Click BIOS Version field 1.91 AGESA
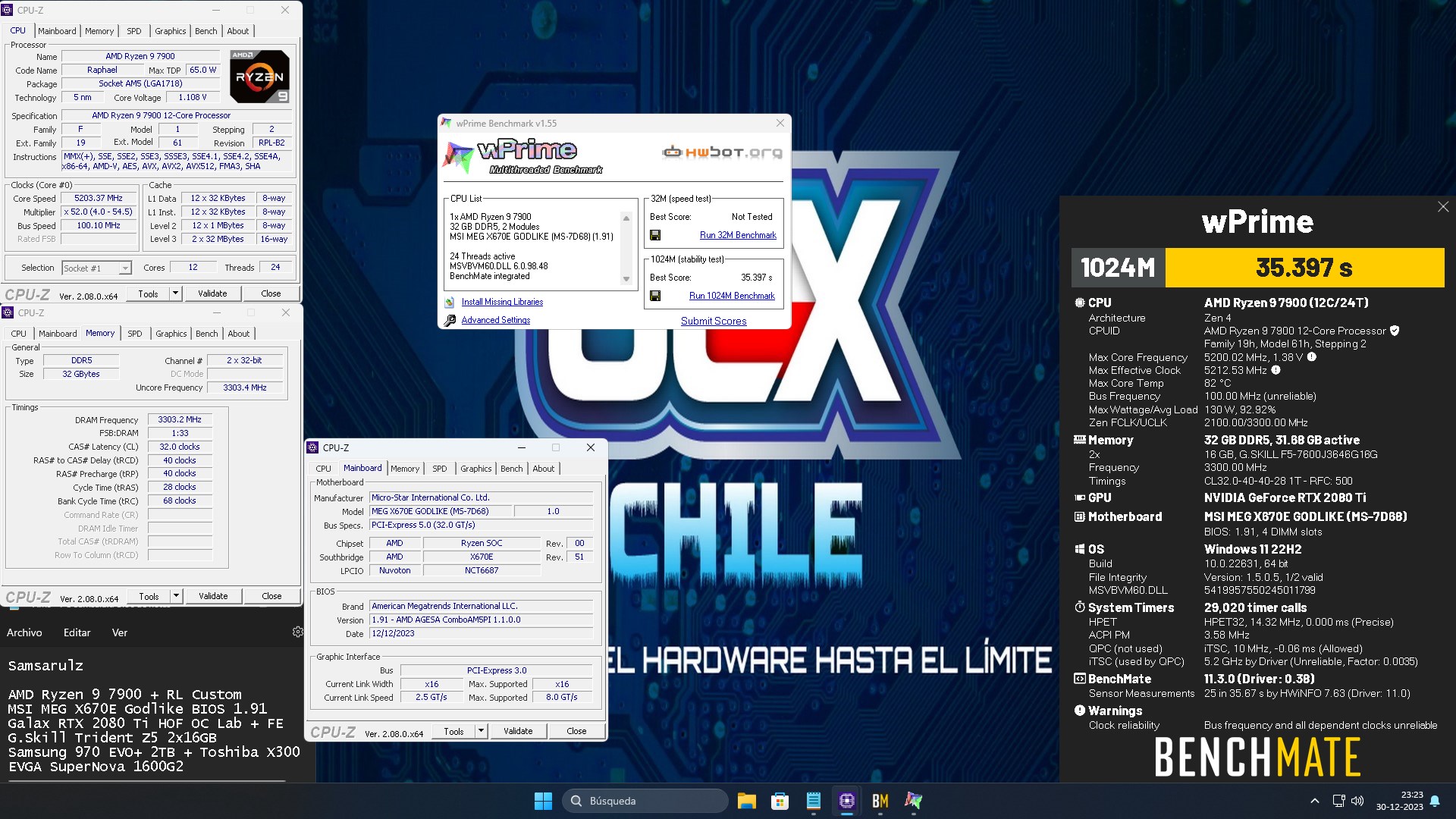The width and height of the screenshot is (1456, 819). tap(481, 620)
